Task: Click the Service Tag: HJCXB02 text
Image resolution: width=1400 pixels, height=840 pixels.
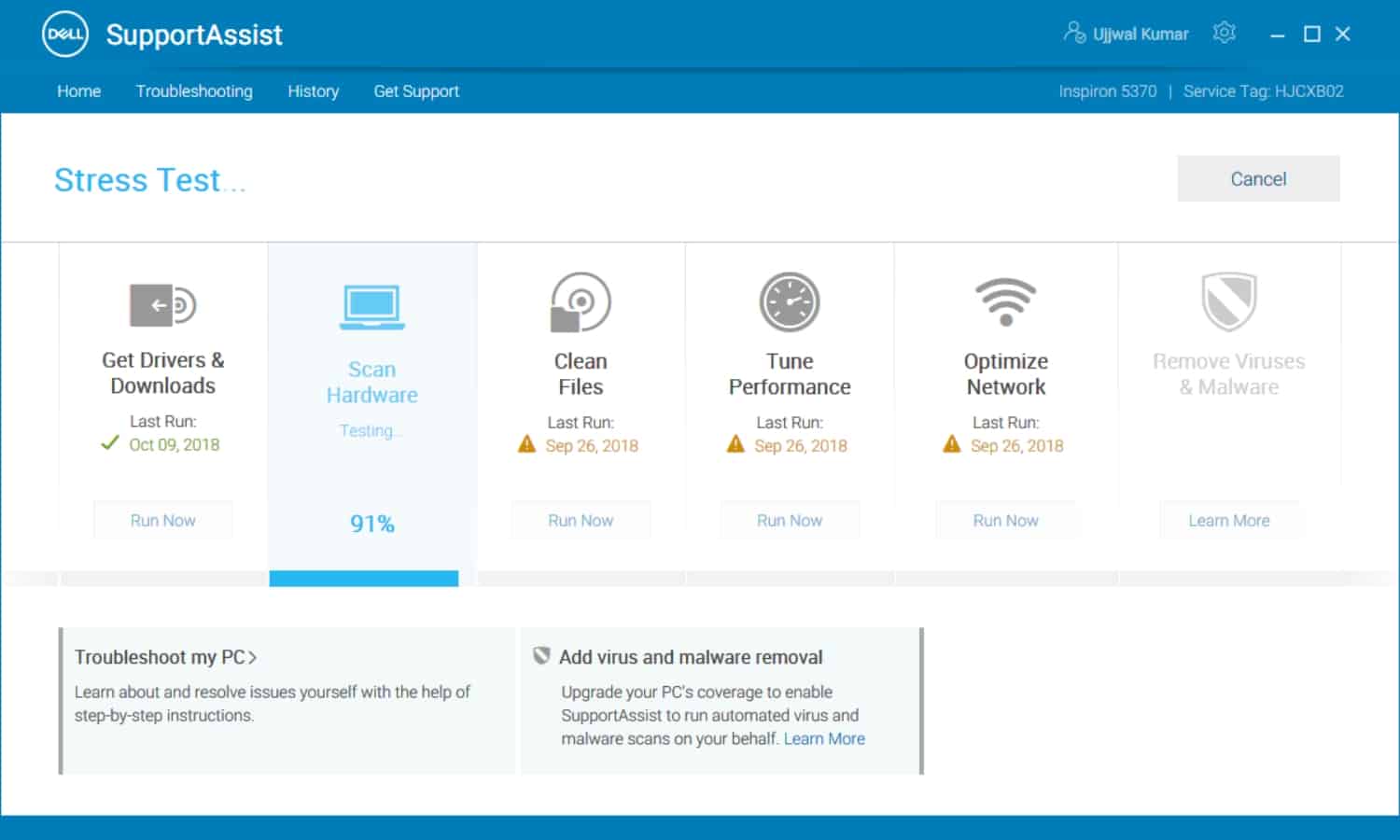Action: [x=1264, y=91]
